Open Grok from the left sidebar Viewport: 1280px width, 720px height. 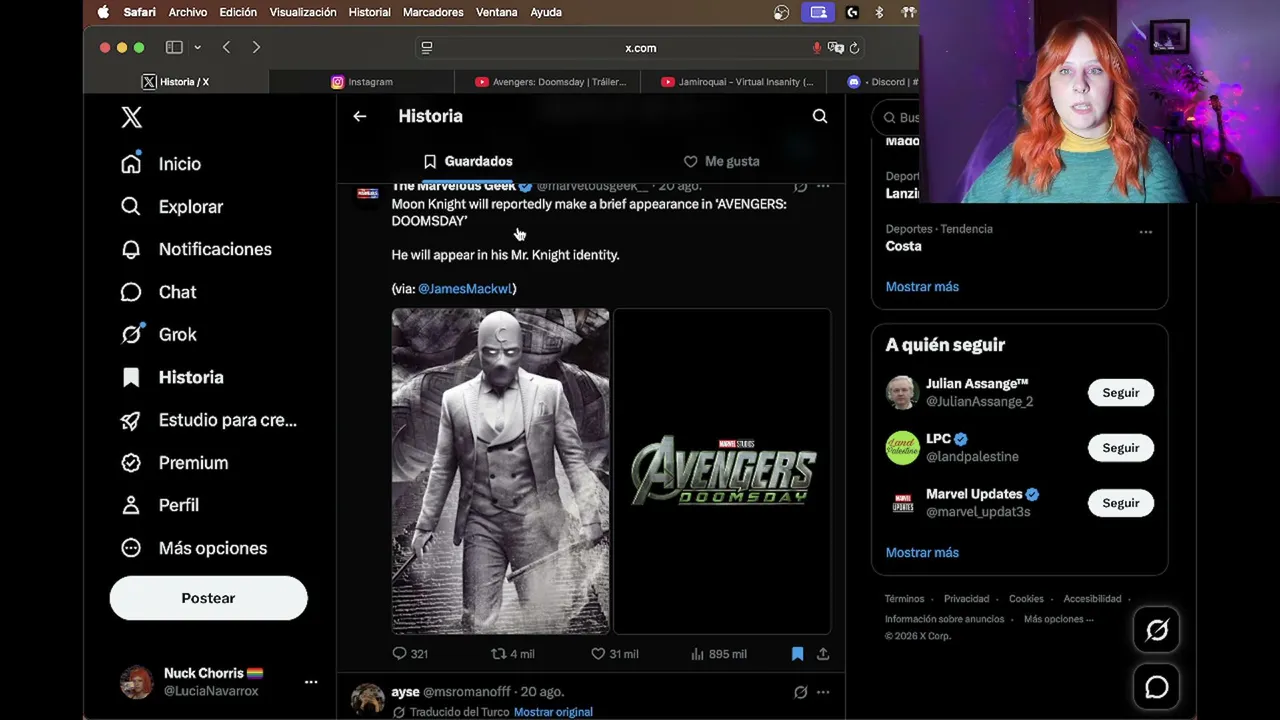pos(158,335)
